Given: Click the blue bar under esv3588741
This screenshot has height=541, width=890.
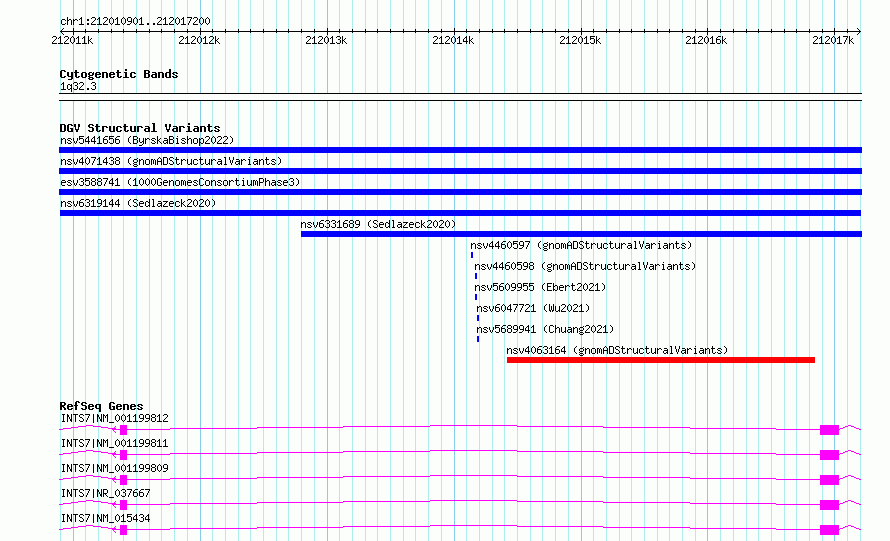Looking at the screenshot, I should pos(460,192).
